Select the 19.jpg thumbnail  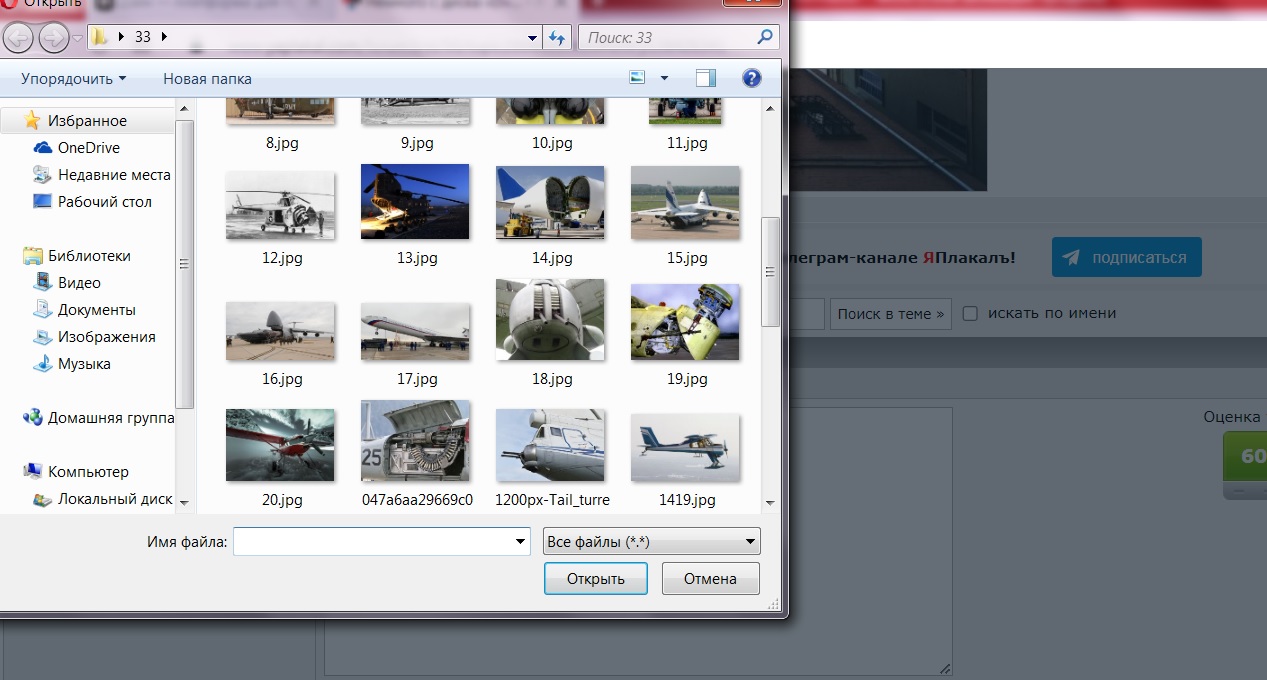point(685,322)
